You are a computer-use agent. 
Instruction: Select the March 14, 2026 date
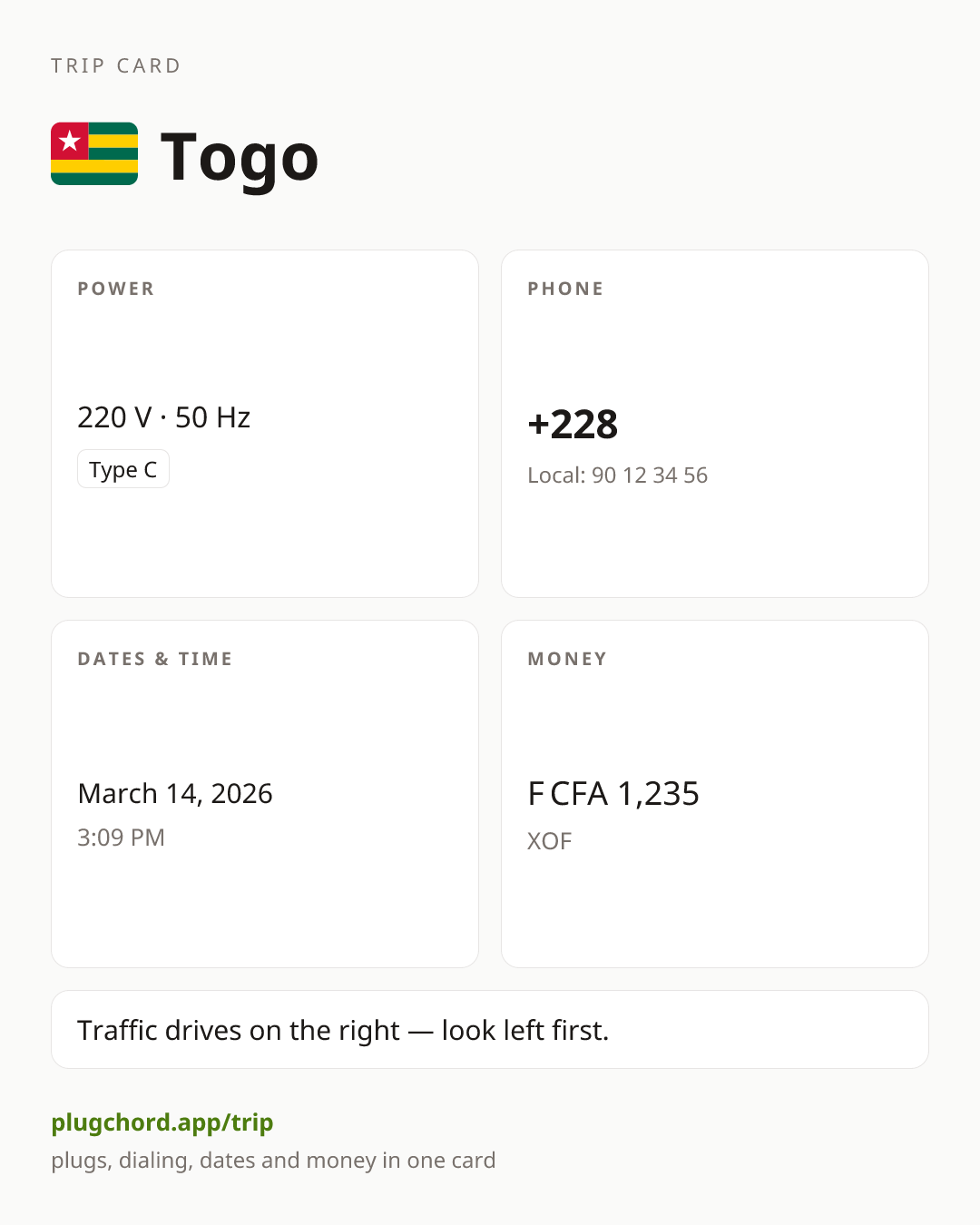point(175,793)
